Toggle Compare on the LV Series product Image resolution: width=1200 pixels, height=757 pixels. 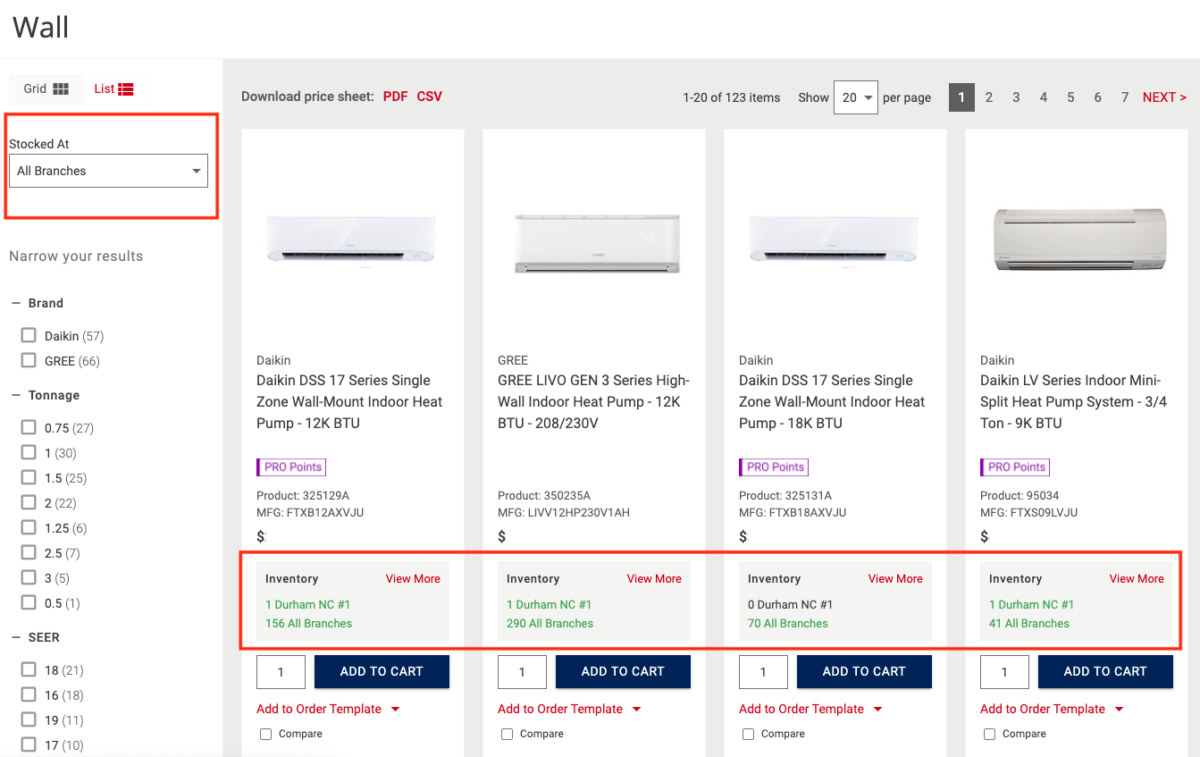pos(989,733)
